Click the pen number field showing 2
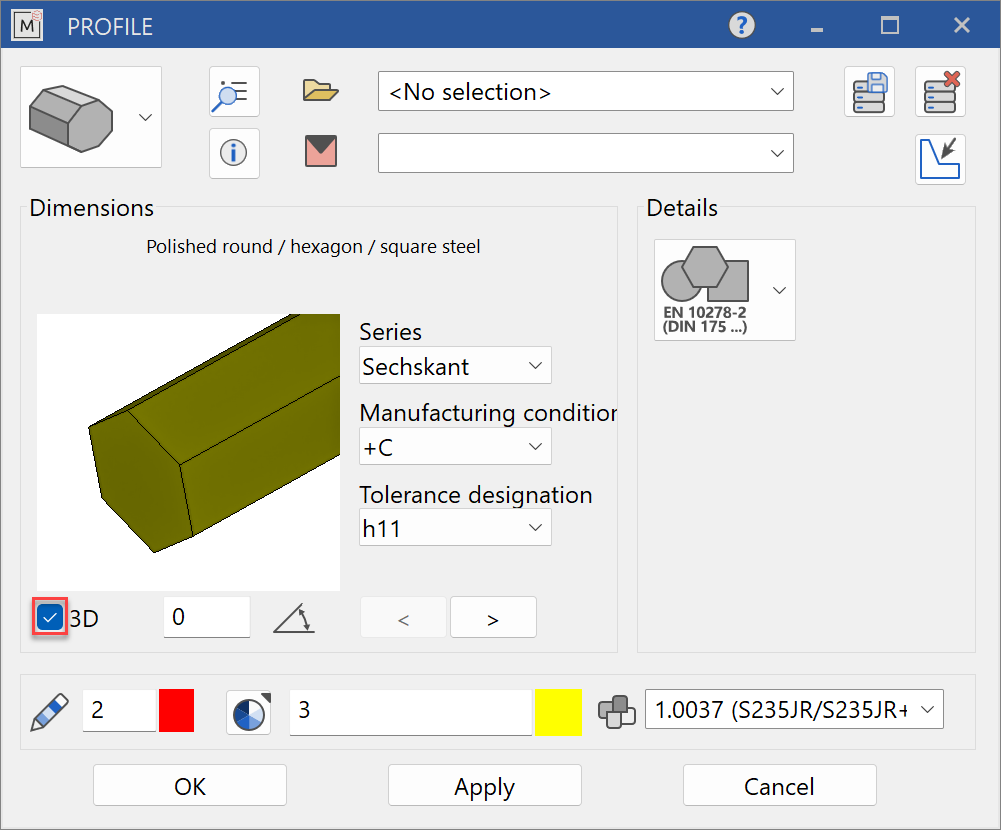The image size is (1001, 830). pyautogui.click(x=119, y=710)
